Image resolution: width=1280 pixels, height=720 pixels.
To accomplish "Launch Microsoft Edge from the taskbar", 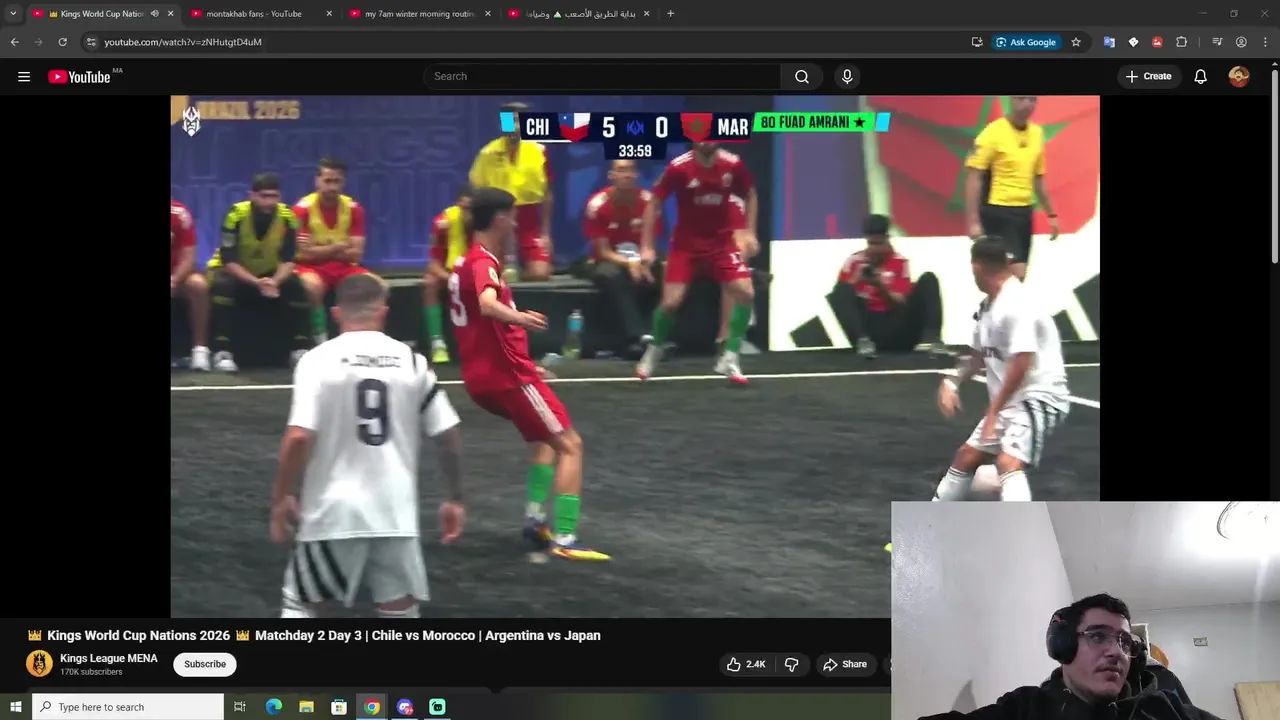I will point(273,707).
